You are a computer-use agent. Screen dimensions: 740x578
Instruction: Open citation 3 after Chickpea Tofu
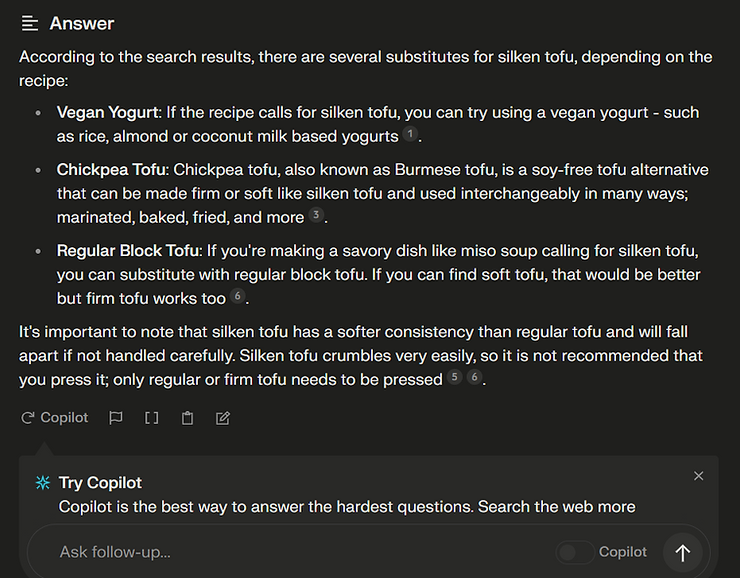coord(316,216)
